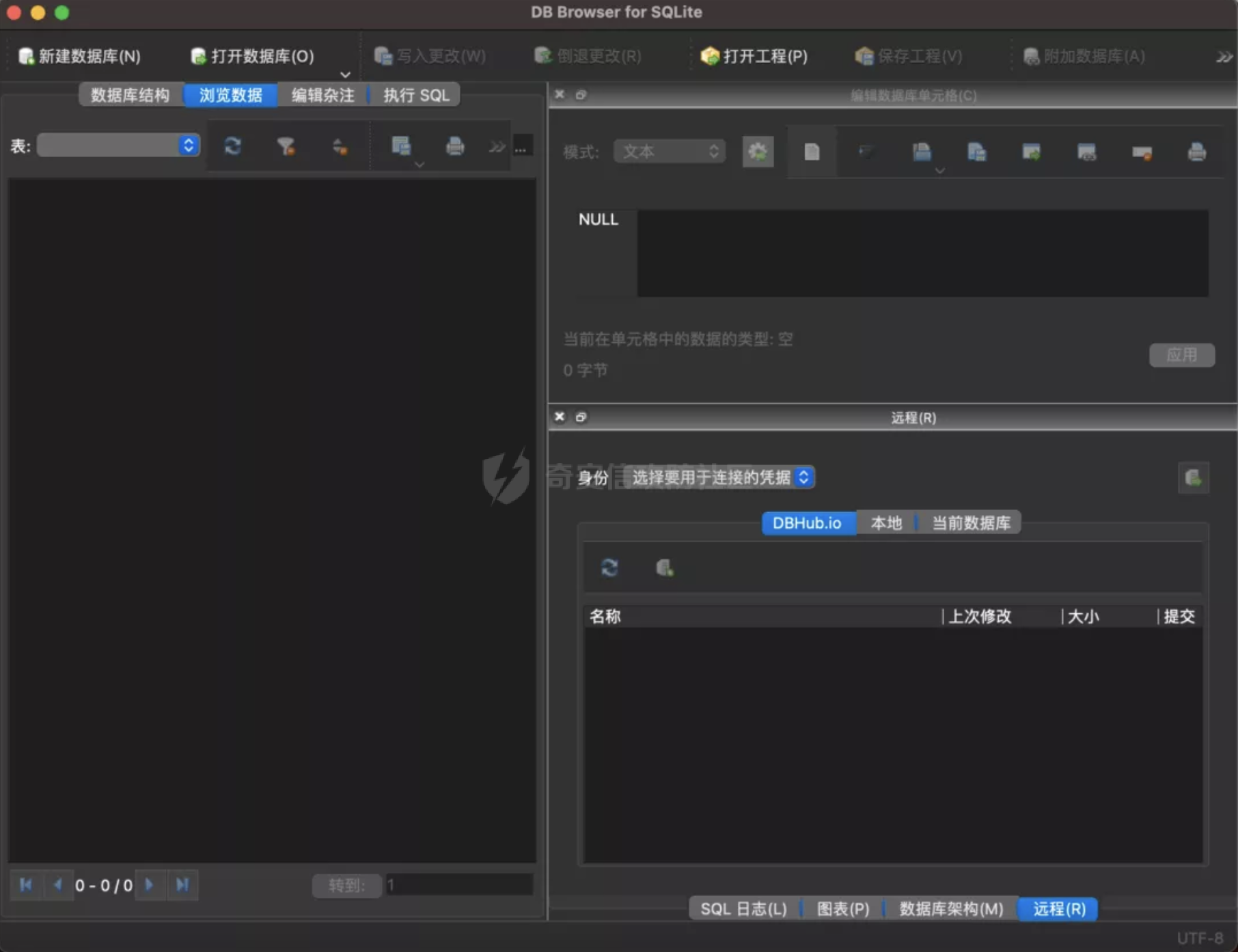Expand the browse data toolbar overflow chevron
This screenshot has height=952, width=1238.
[x=497, y=146]
